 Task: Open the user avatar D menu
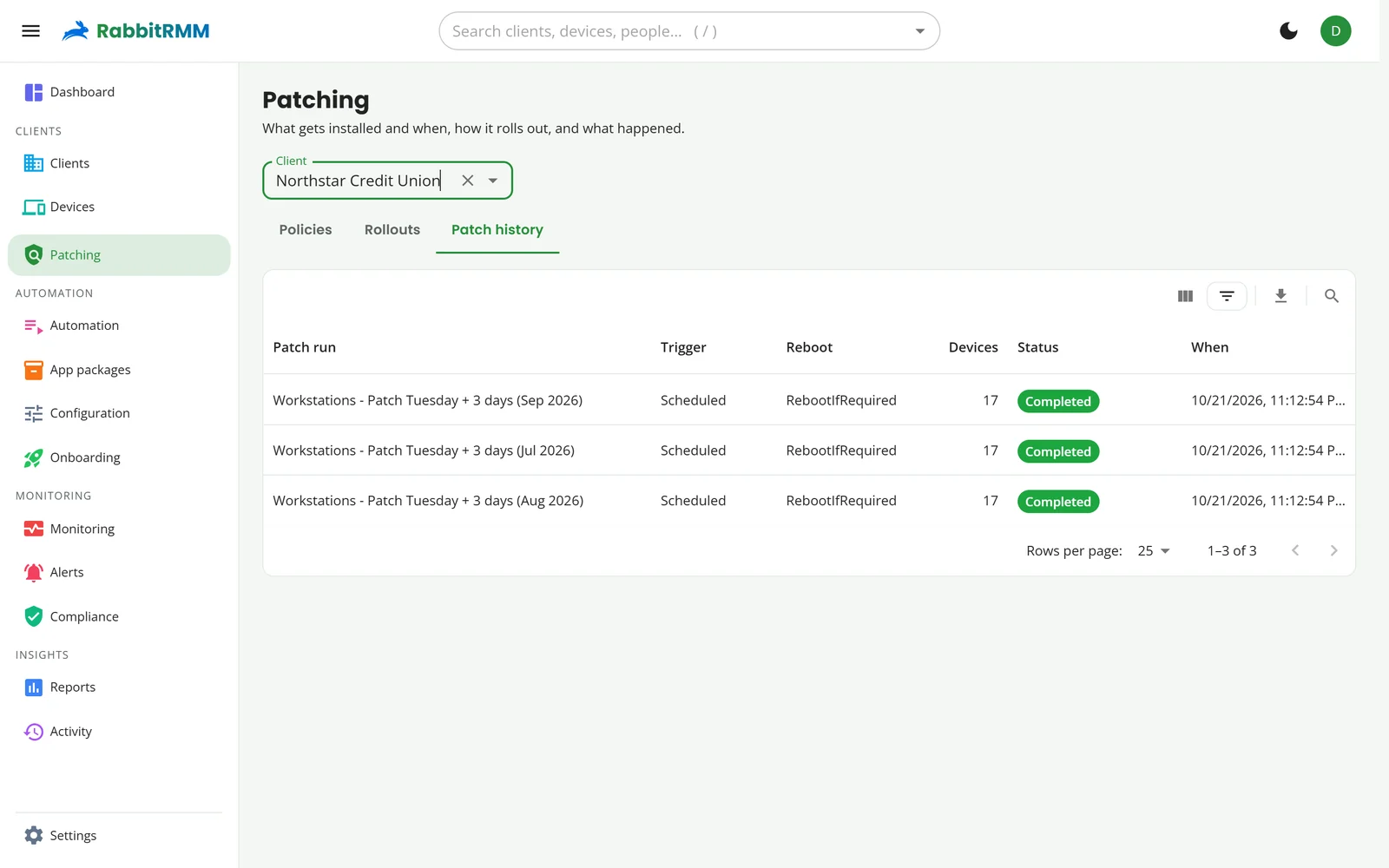pos(1335,31)
